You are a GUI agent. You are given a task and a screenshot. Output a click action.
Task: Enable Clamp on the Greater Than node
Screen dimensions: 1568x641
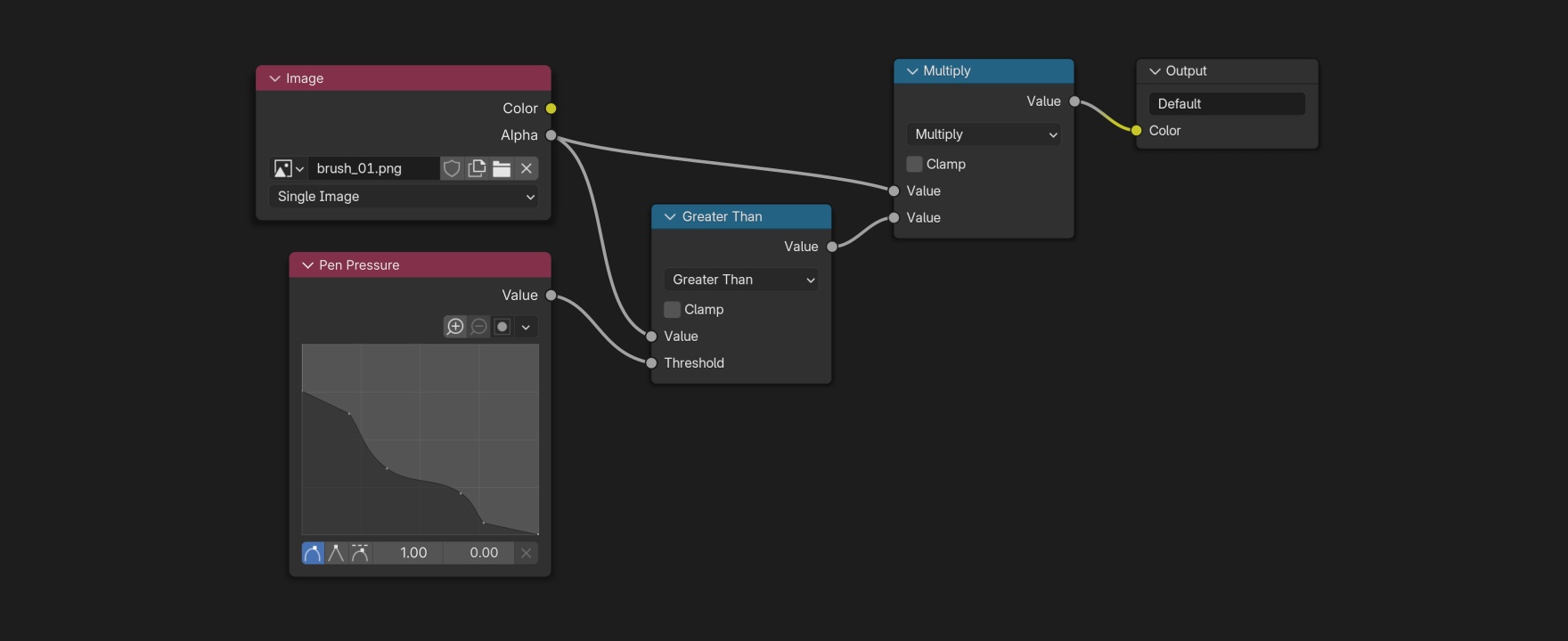click(x=672, y=309)
